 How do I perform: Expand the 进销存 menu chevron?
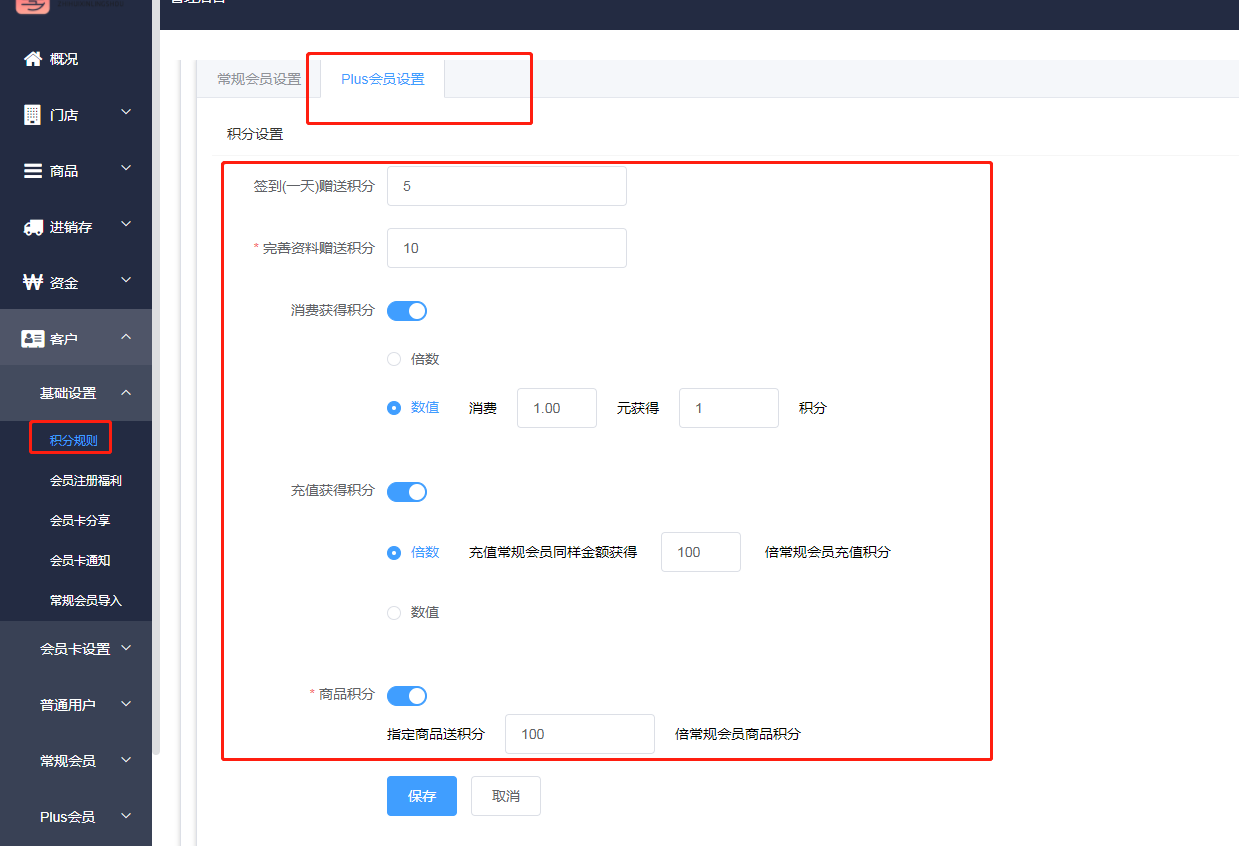point(126,224)
